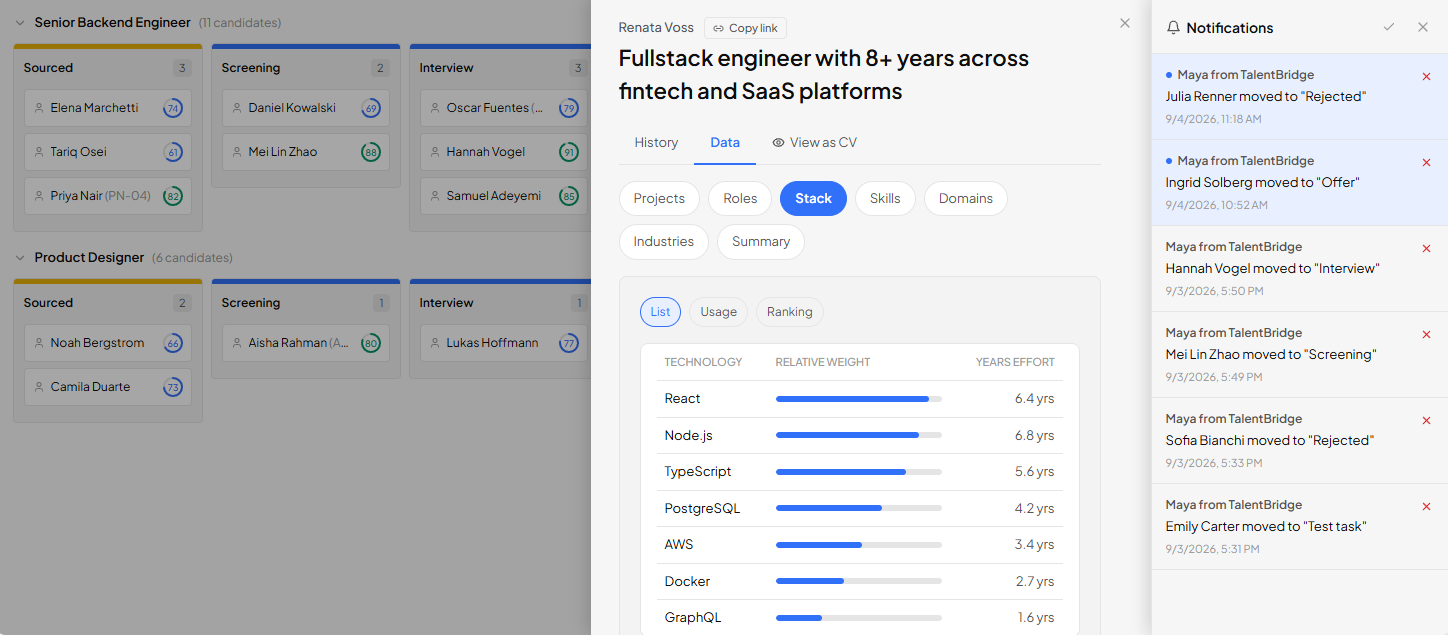Open Tariq Osei's candidate card
The width and height of the screenshot is (1448, 635).
108,152
